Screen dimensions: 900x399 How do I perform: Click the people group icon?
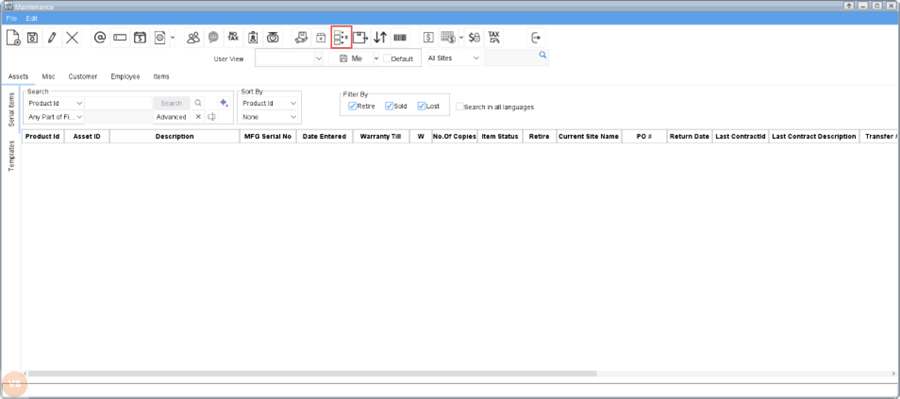[x=193, y=38]
